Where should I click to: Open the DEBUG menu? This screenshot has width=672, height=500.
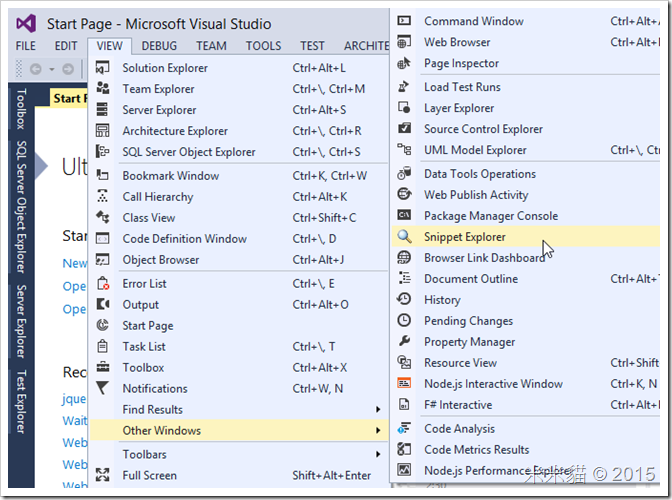pos(159,46)
